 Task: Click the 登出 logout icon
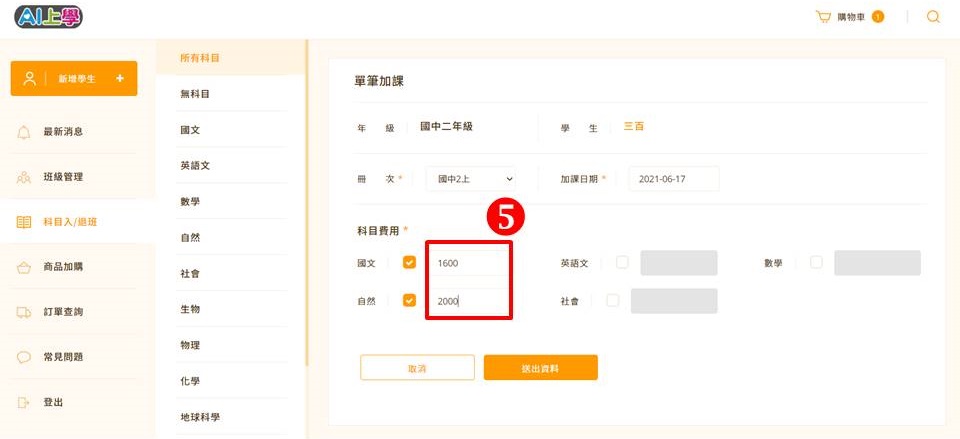[x=23, y=402]
